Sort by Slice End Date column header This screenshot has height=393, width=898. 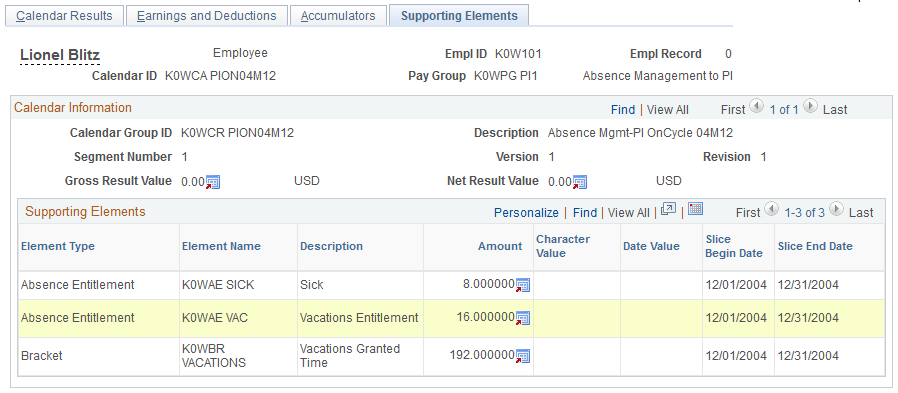(815, 246)
